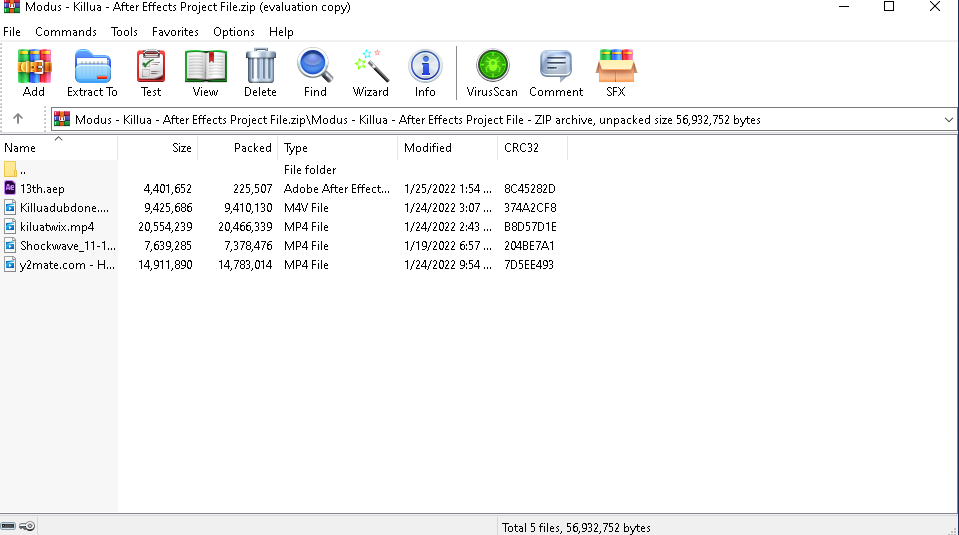The width and height of the screenshot is (959, 535).
Task: Click the file icon of y2mate.com file
Action: tap(10, 264)
